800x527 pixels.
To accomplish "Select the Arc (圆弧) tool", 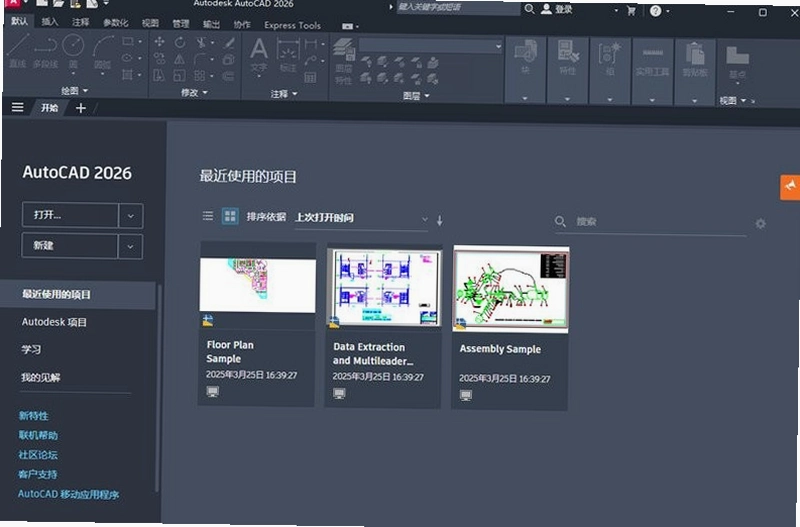I will [x=103, y=53].
